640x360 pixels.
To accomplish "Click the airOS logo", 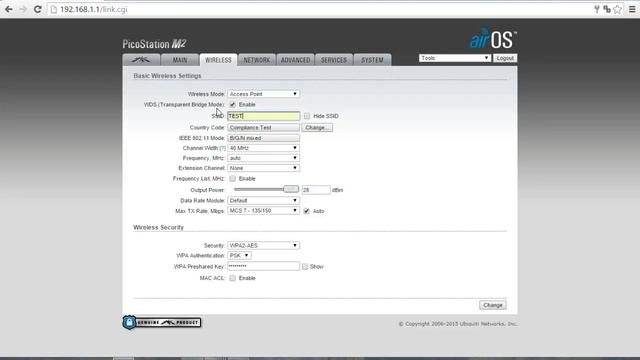I will click(x=493, y=39).
